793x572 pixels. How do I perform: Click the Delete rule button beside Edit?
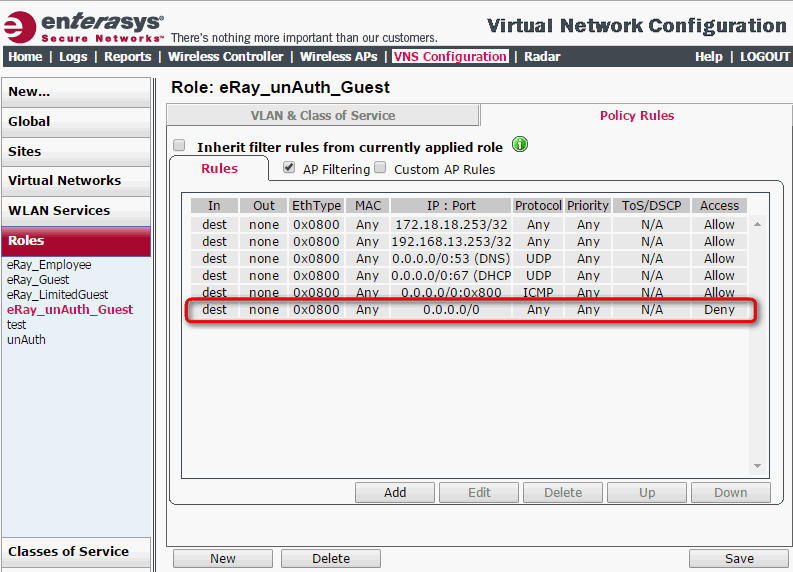pyautogui.click(x=563, y=493)
